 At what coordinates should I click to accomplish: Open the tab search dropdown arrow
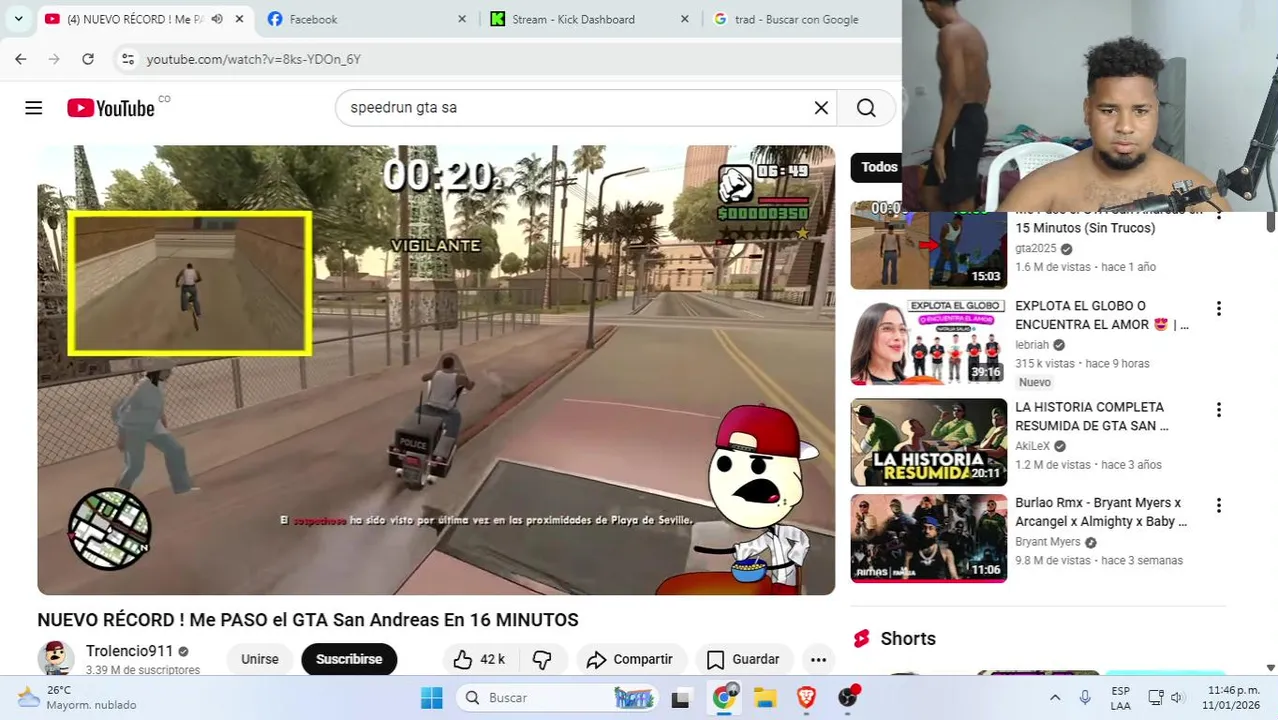click(18, 19)
